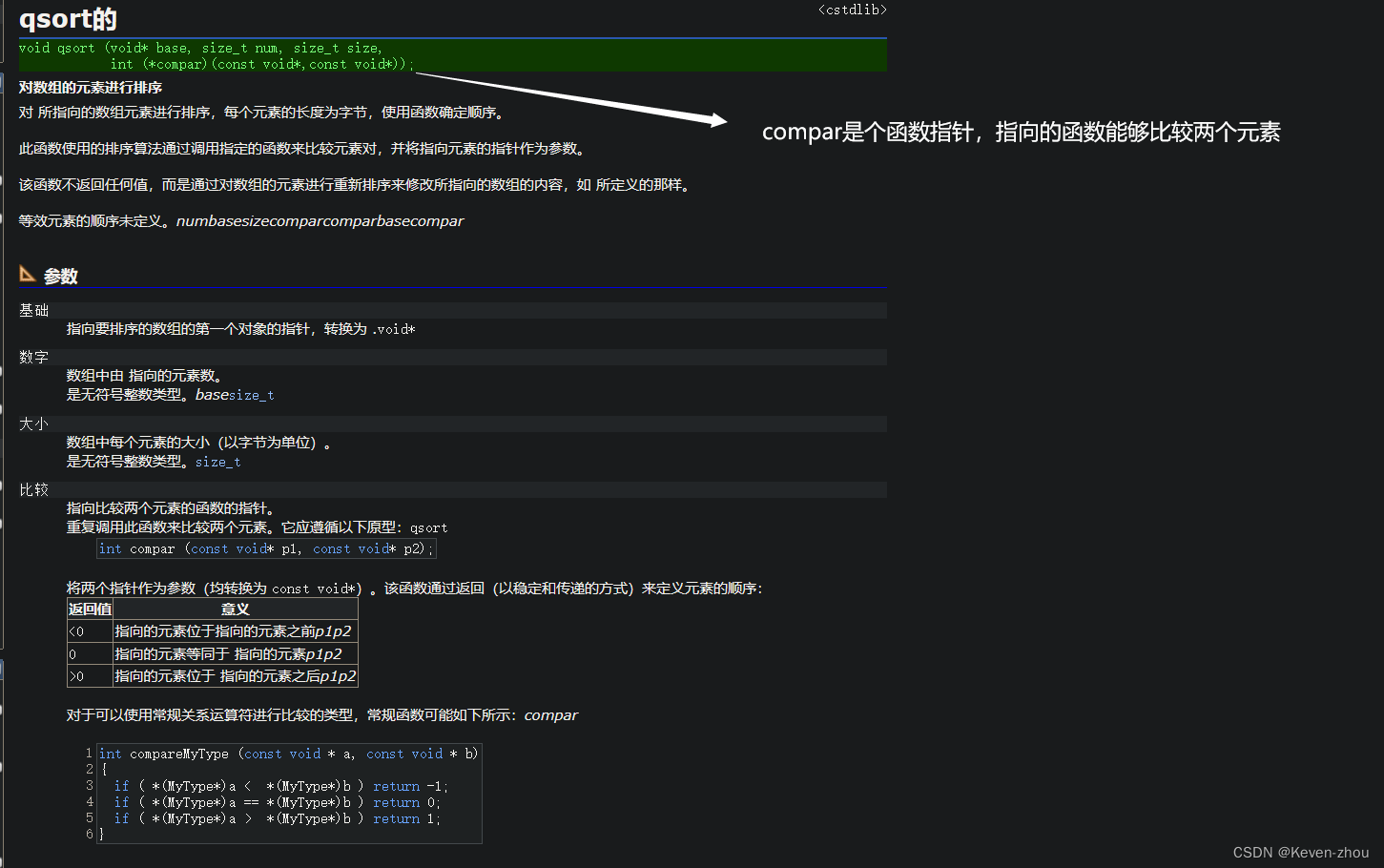Click the 'size_t' text under 大小
Image resolution: width=1384 pixels, height=868 pixels.
click(217, 462)
